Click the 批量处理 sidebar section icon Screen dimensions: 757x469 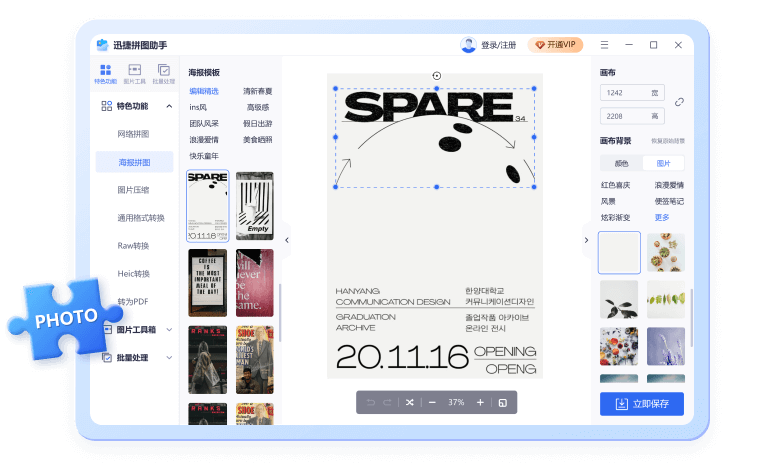pos(107,357)
